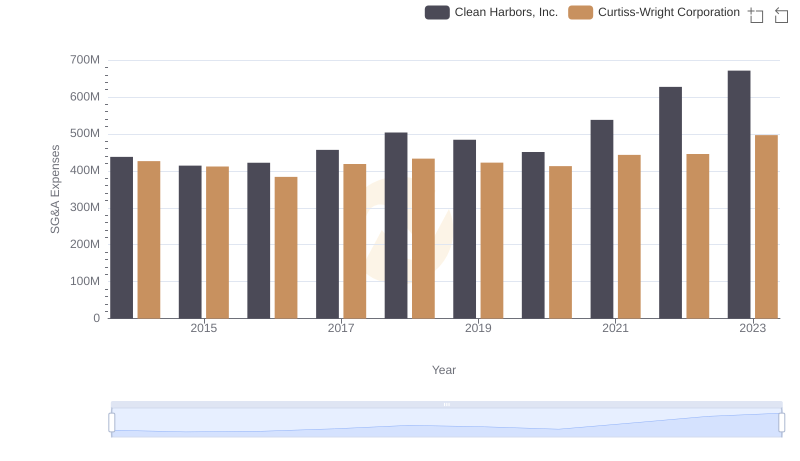Image resolution: width=800 pixels, height=461 pixels.
Task: Click the Clean Harbors bar for 2014
Action: tap(121, 238)
